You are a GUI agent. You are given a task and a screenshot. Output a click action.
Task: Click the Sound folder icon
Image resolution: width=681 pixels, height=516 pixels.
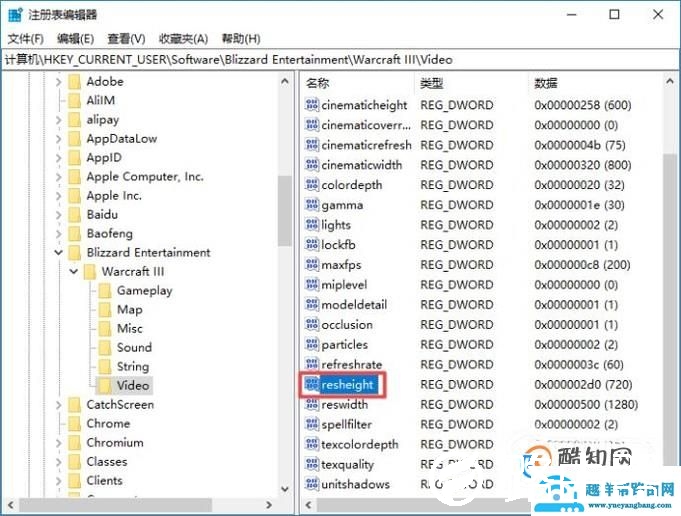pos(105,347)
